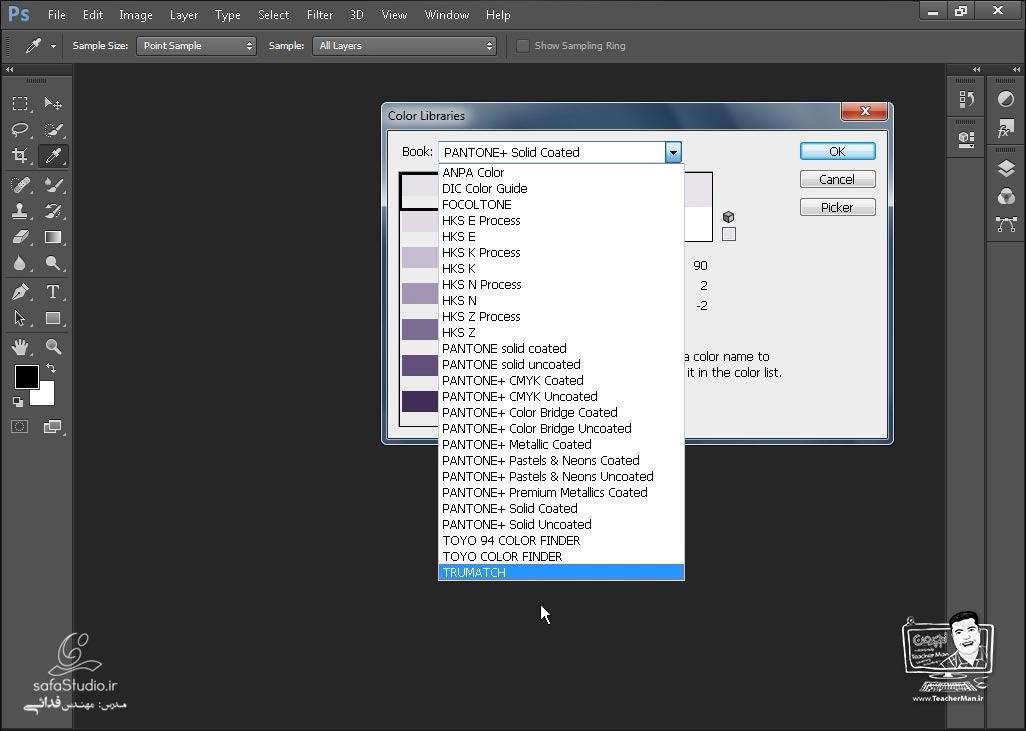This screenshot has width=1026, height=731.
Task: Open the Filter menu
Action: pos(319,14)
